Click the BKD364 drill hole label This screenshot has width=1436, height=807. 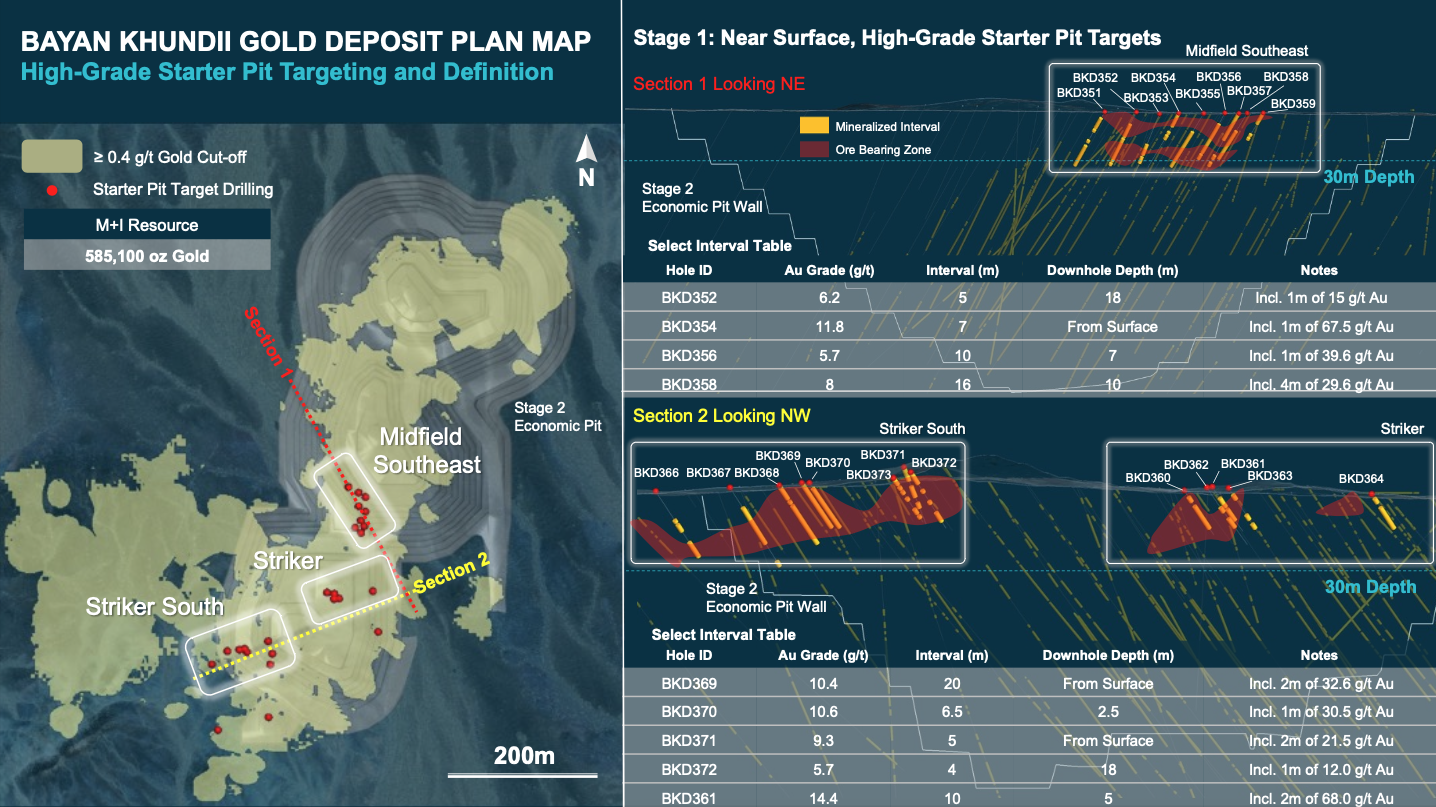tap(1361, 479)
